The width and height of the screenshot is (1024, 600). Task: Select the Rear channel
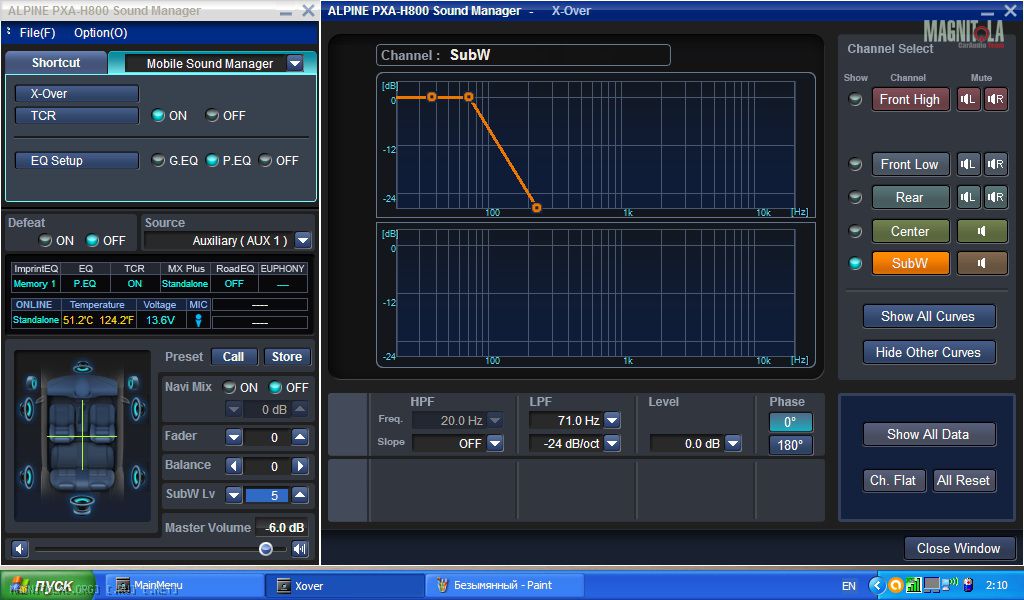[910, 197]
